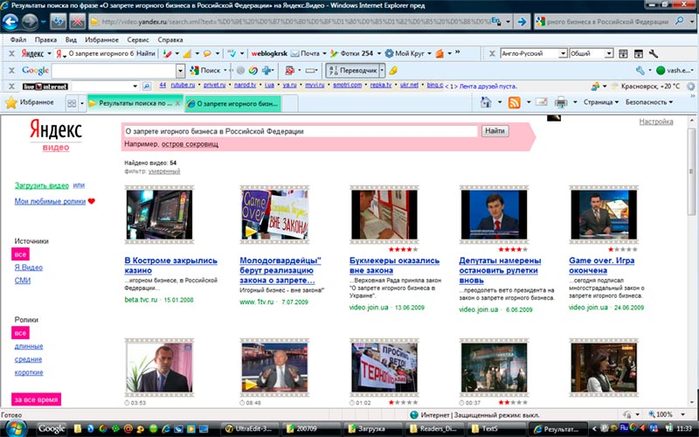Click the Go arrow beside address bar

(x=522, y=21)
